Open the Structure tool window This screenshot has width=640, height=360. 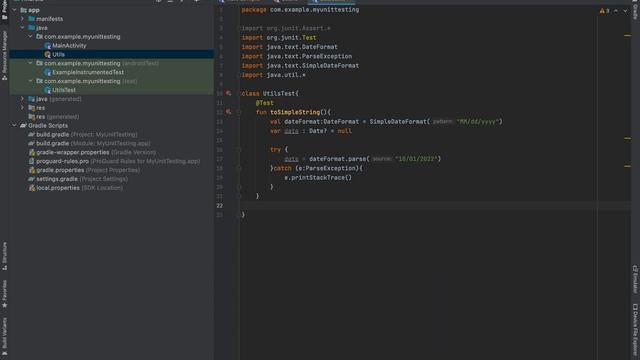(4, 256)
